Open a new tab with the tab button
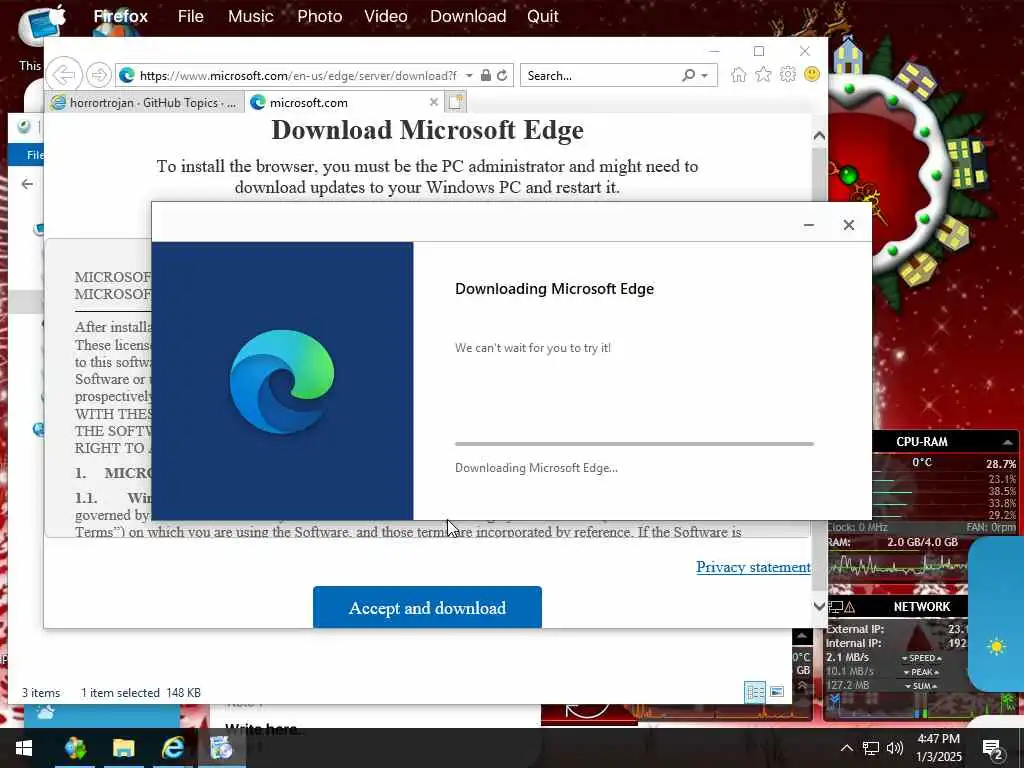Screen dimensions: 1024x768 [x=455, y=103]
